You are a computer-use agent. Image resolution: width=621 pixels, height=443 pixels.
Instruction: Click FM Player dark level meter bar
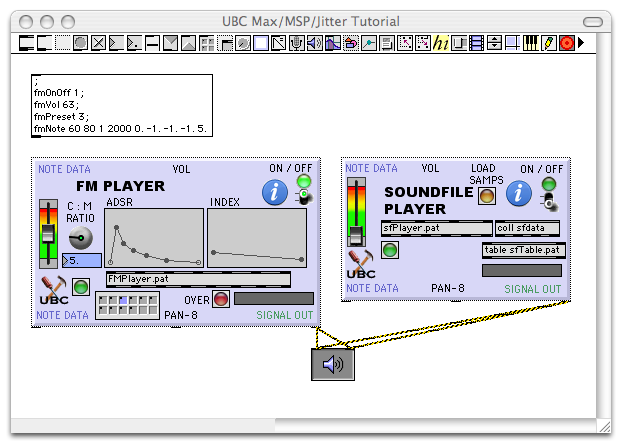pyautogui.click(x=274, y=299)
